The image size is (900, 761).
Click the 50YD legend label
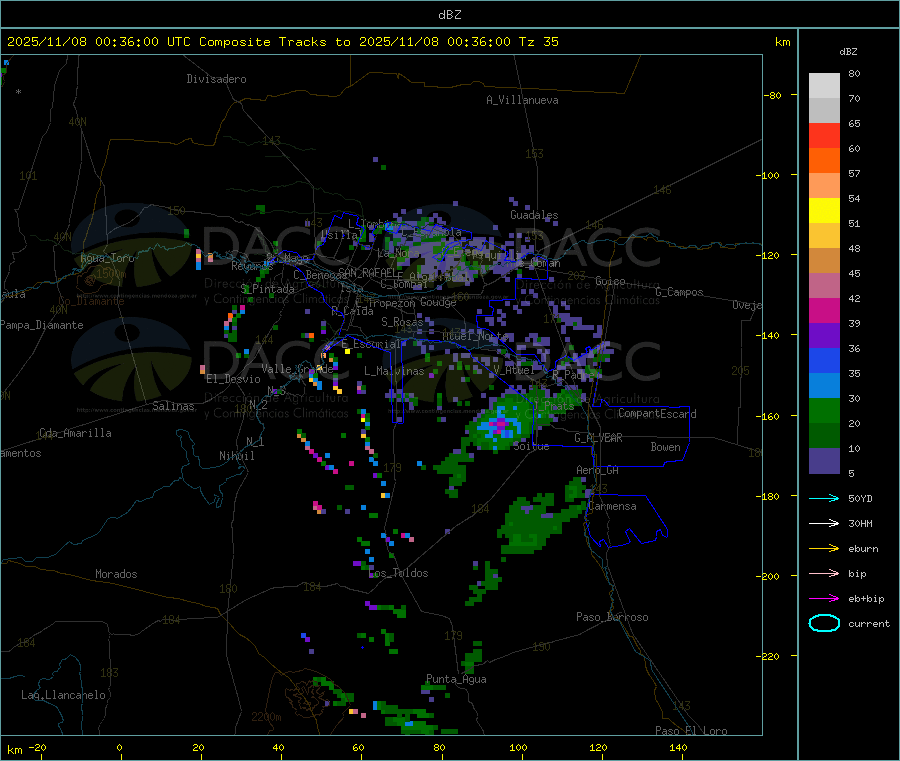coord(860,498)
